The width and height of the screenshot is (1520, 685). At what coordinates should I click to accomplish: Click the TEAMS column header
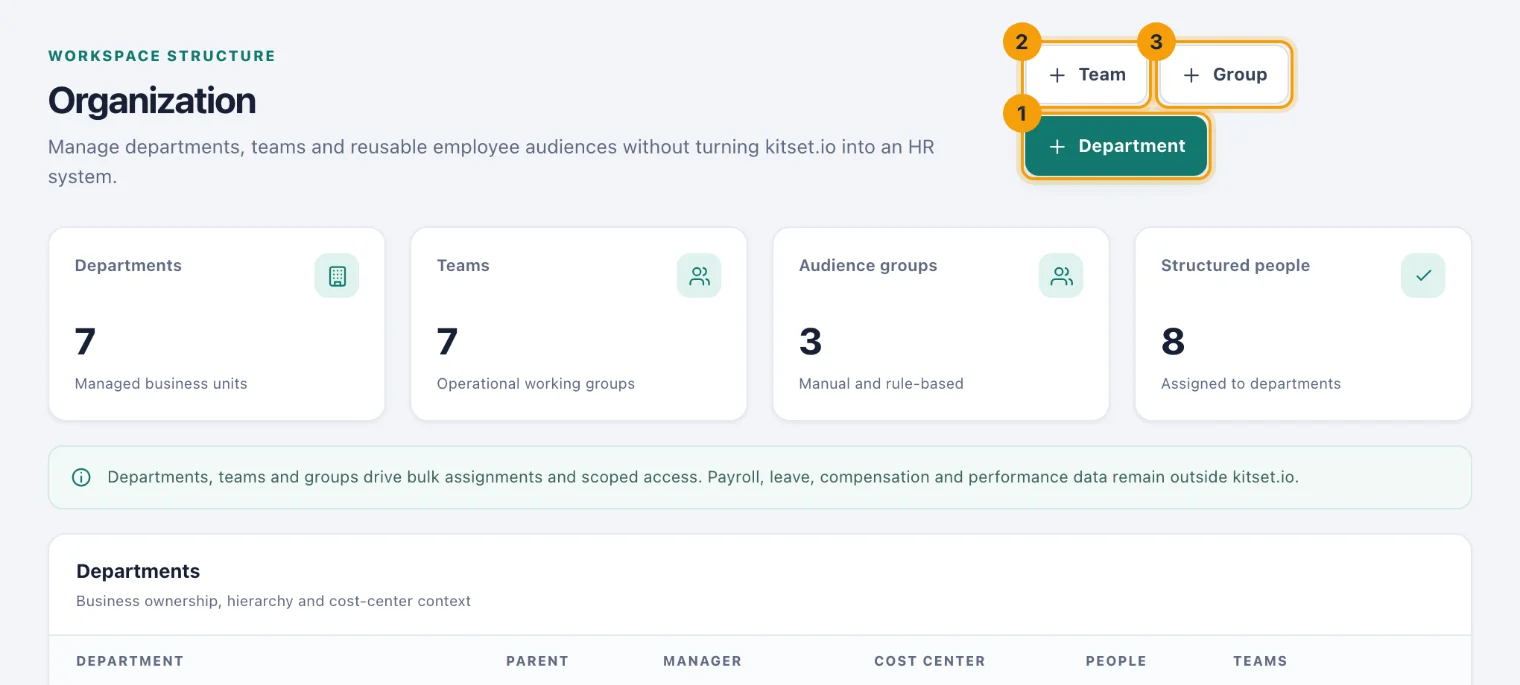point(1260,661)
